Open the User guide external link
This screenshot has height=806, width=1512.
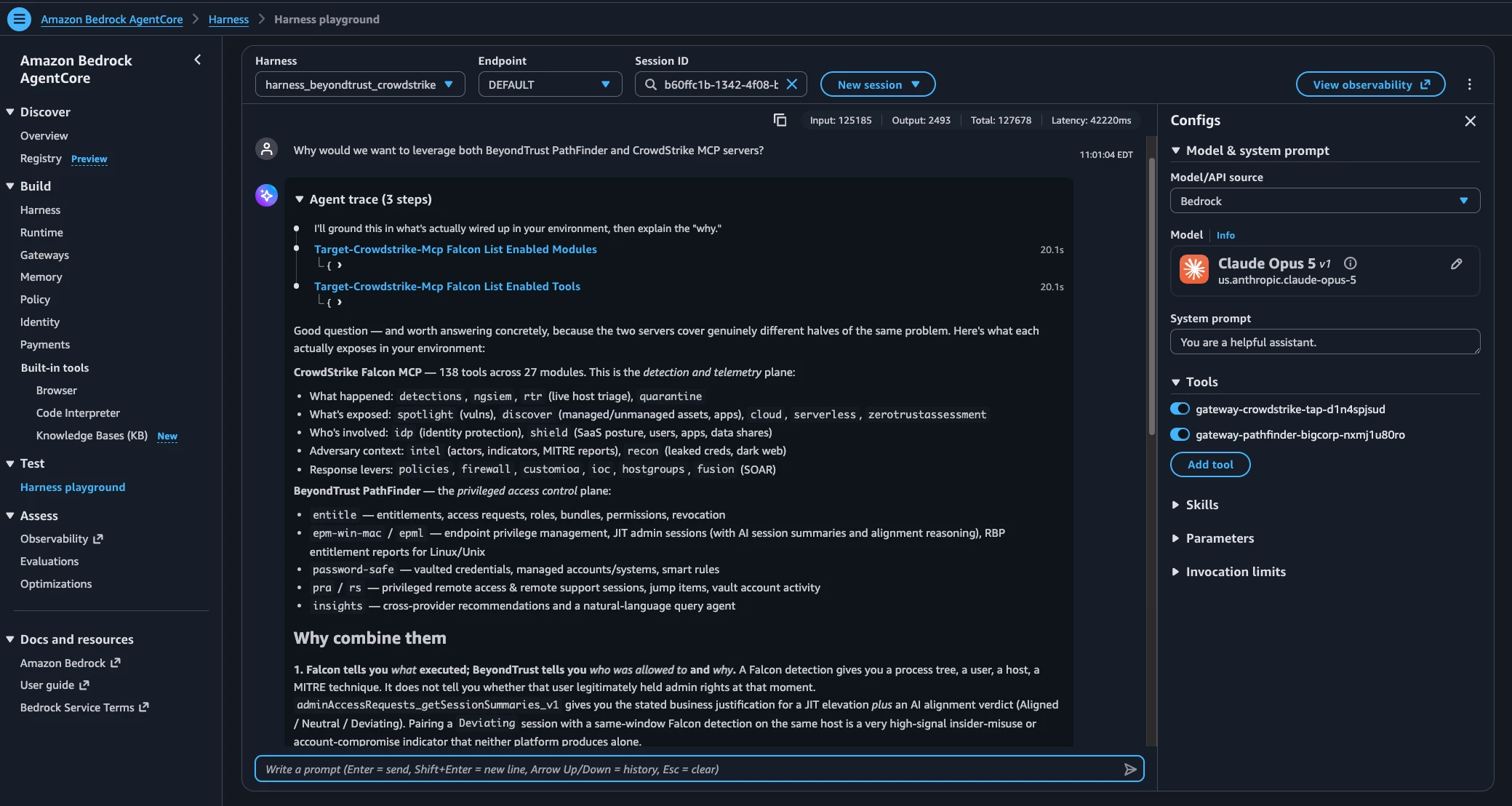click(x=55, y=685)
